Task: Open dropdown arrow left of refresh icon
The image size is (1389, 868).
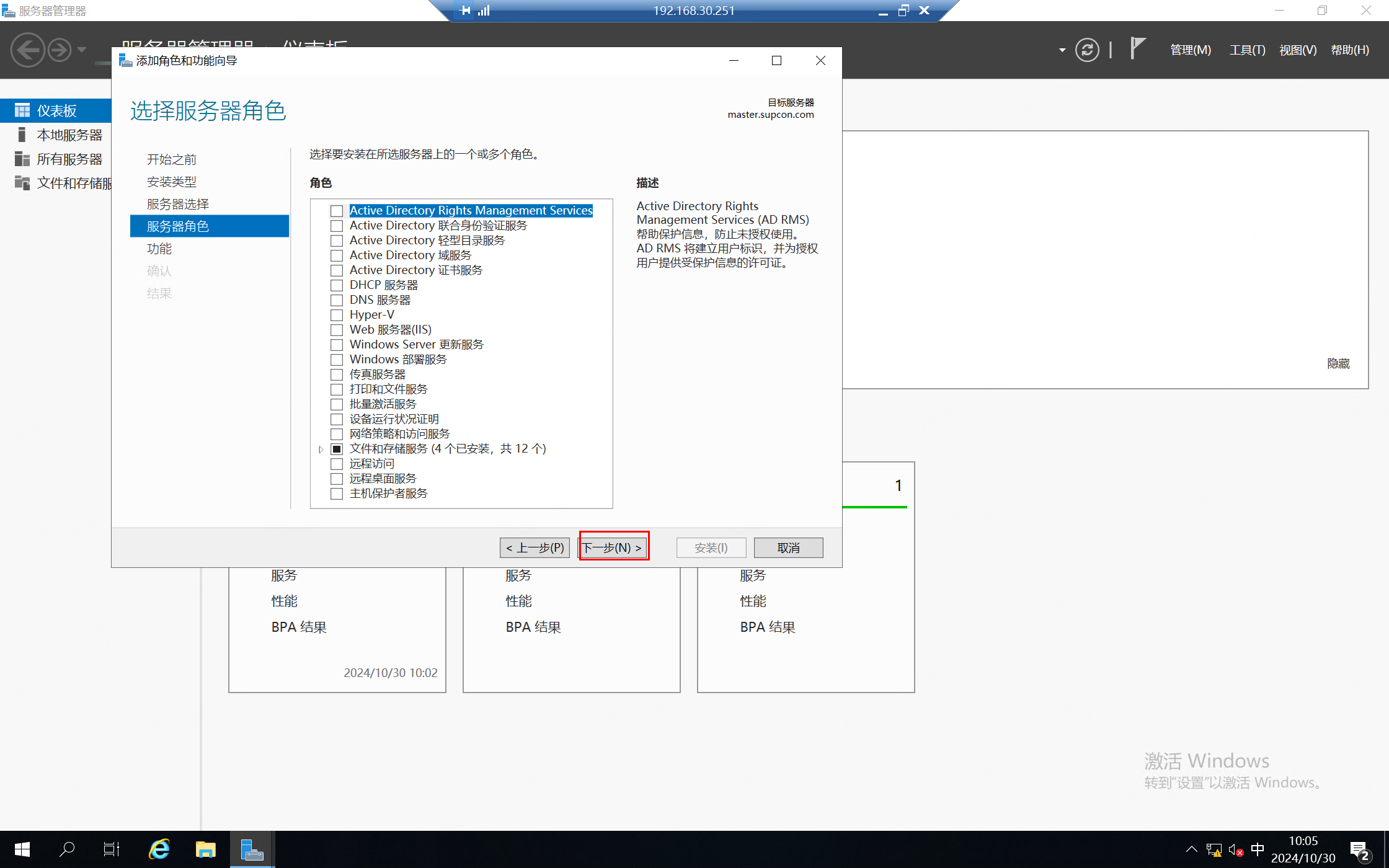Action: [x=1062, y=50]
